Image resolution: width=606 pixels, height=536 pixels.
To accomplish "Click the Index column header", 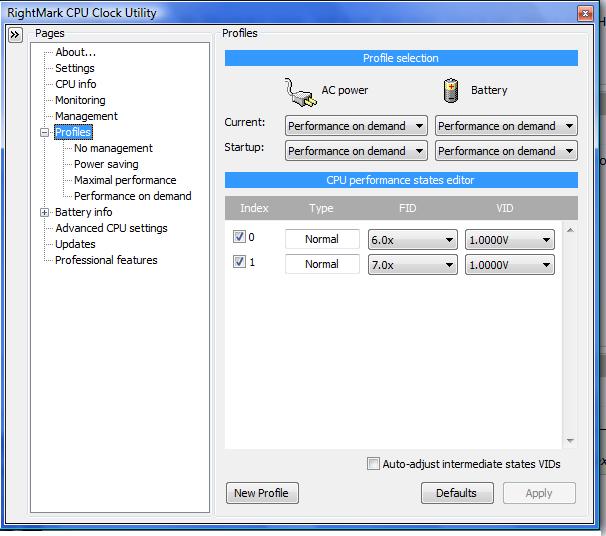I will coord(254,208).
